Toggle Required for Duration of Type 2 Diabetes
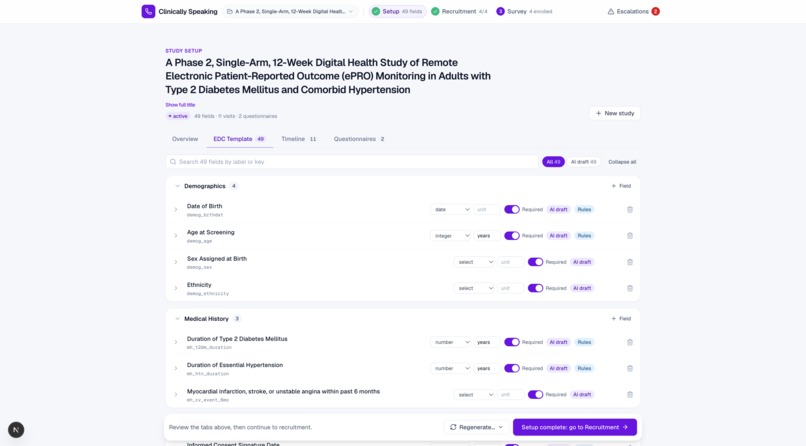 pyautogui.click(x=511, y=342)
